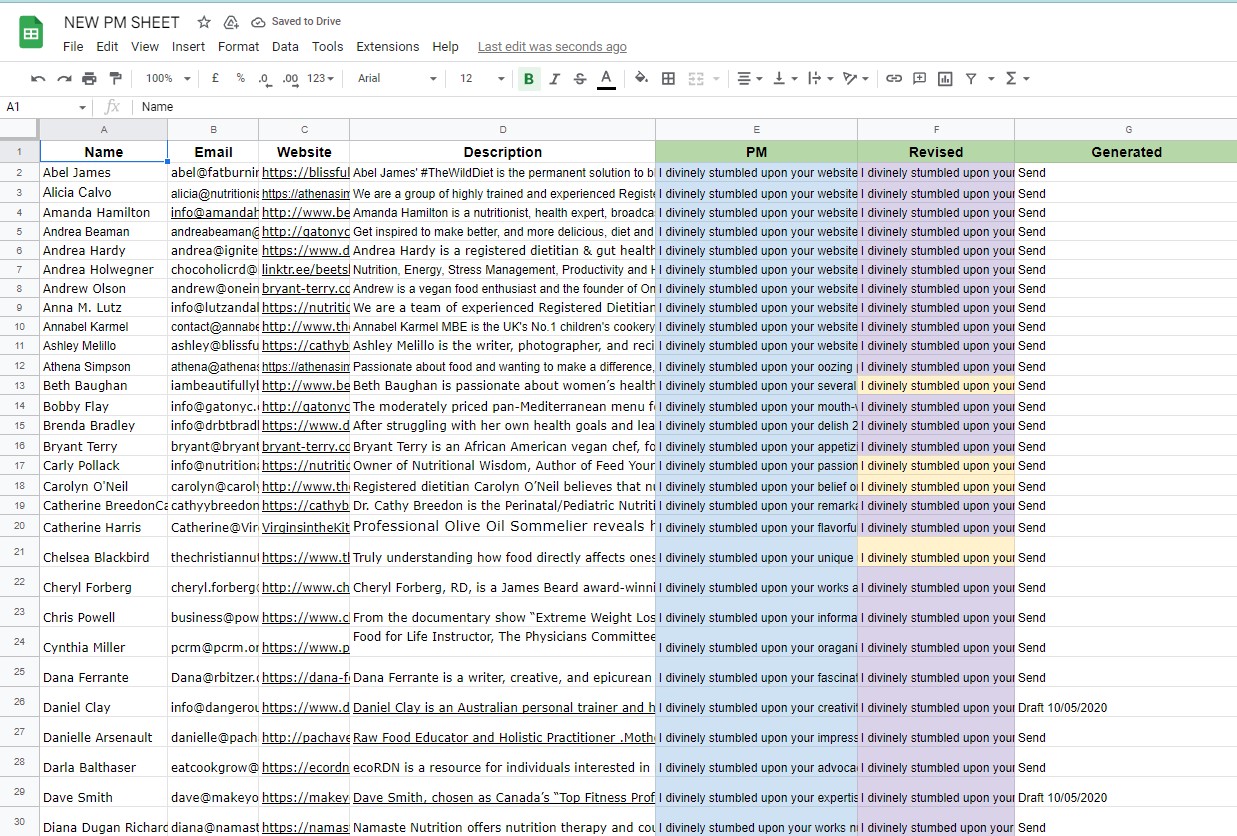Open the vertical align dropdown
Viewport: 1237px width, 836px height.
pos(786,78)
